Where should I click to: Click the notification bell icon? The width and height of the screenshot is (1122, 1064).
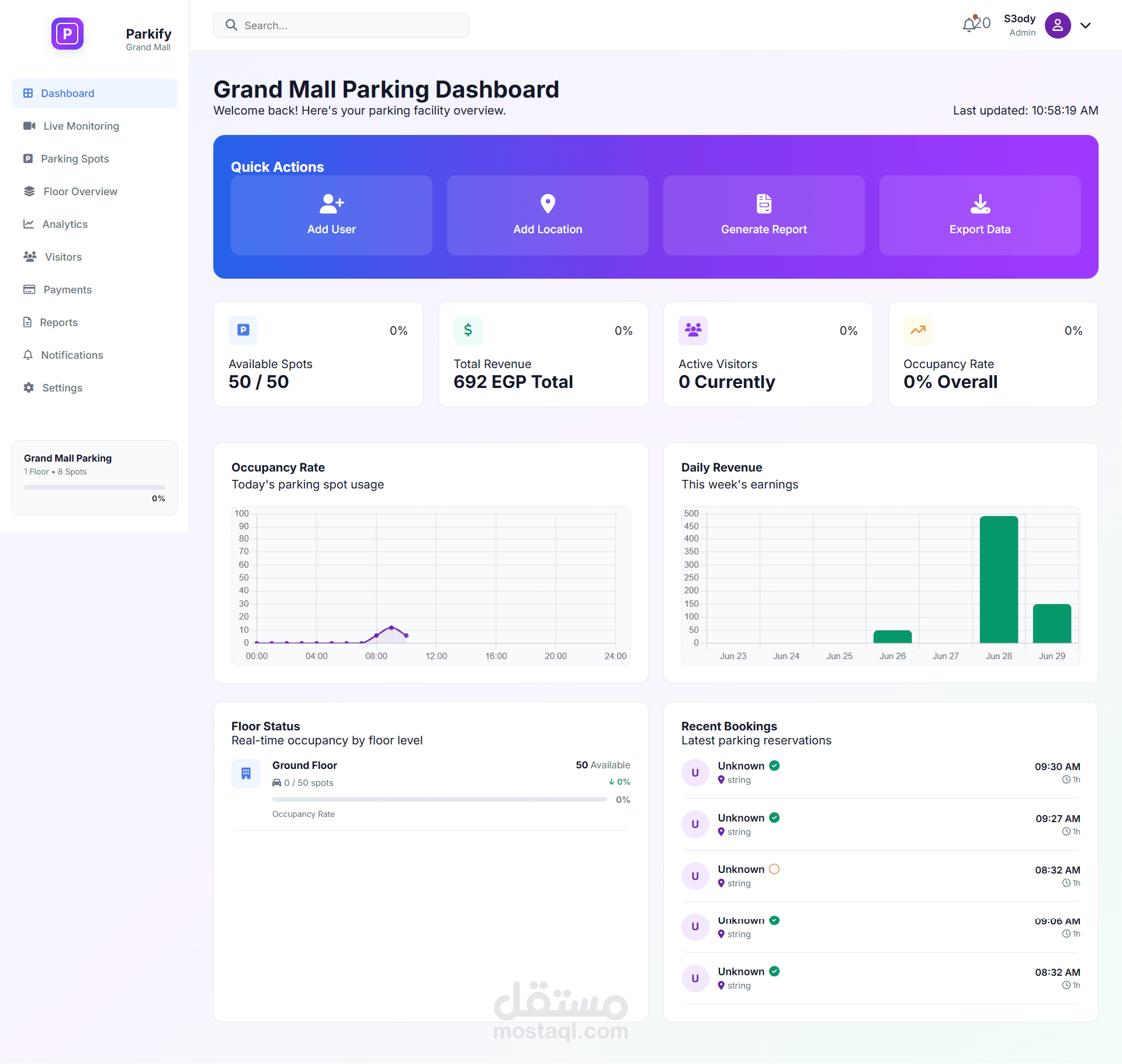tap(969, 24)
